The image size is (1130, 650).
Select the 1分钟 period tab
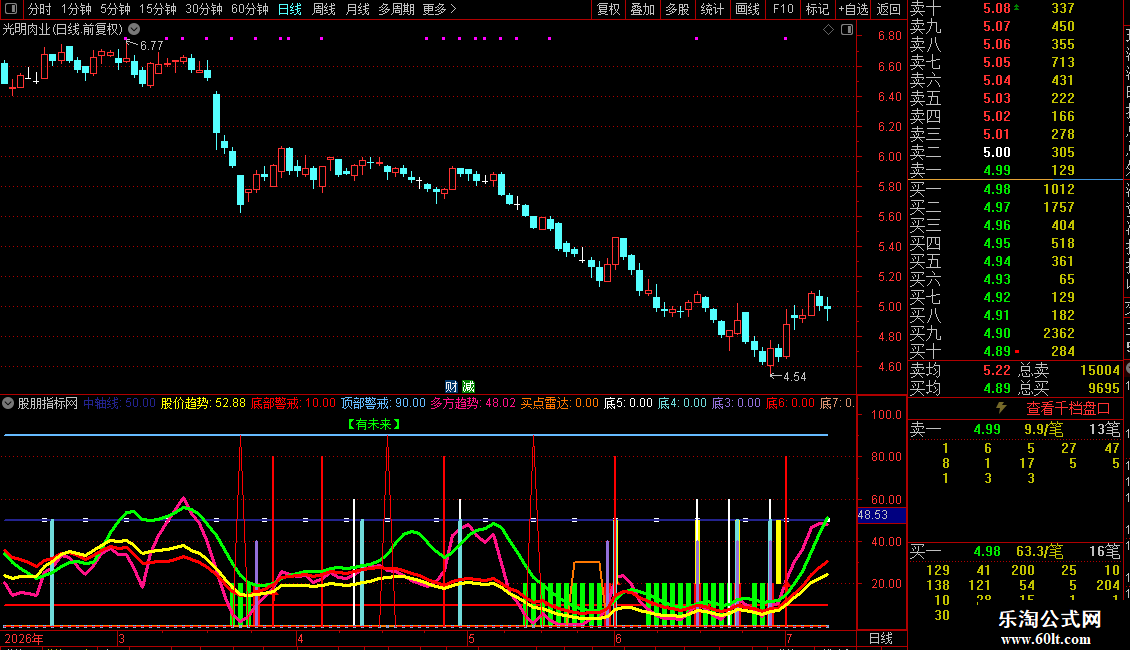(x=76, y=9)
